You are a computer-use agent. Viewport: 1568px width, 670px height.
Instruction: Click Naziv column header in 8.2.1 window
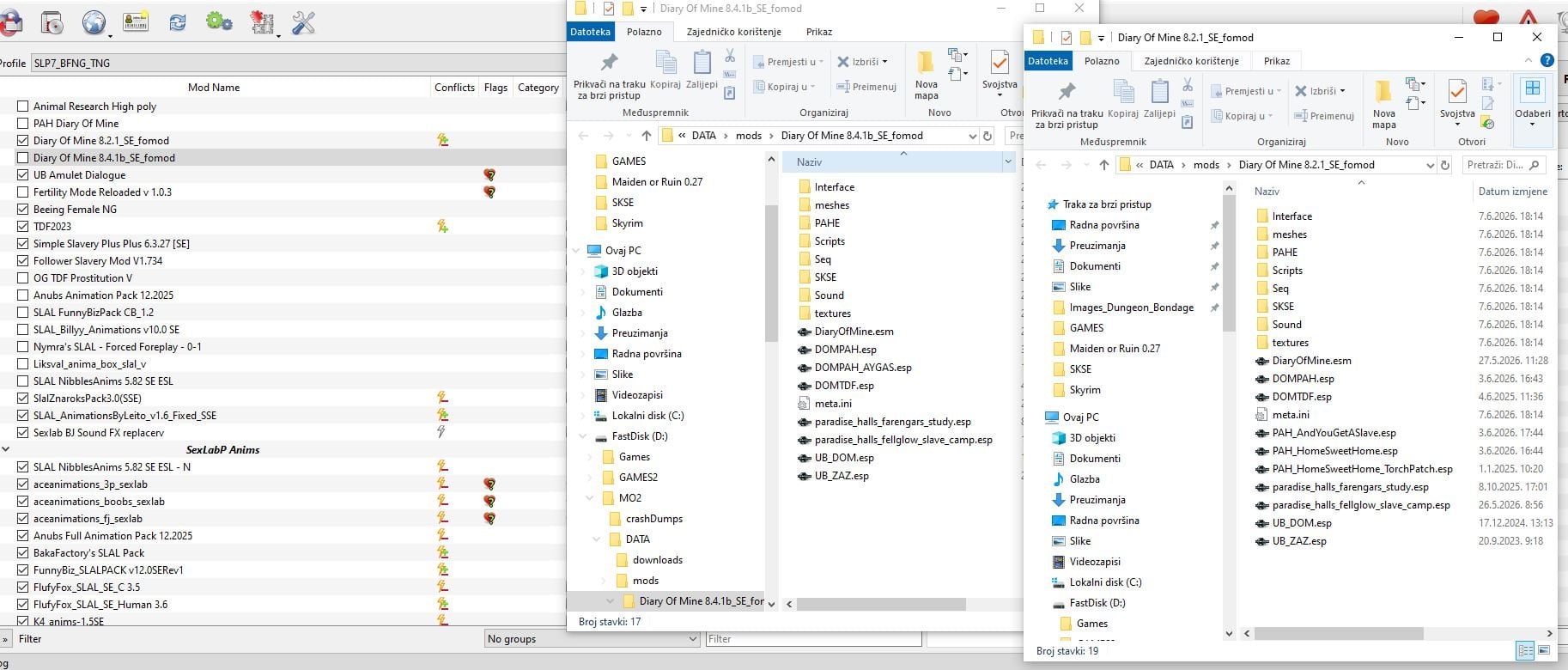[1358, 192]
